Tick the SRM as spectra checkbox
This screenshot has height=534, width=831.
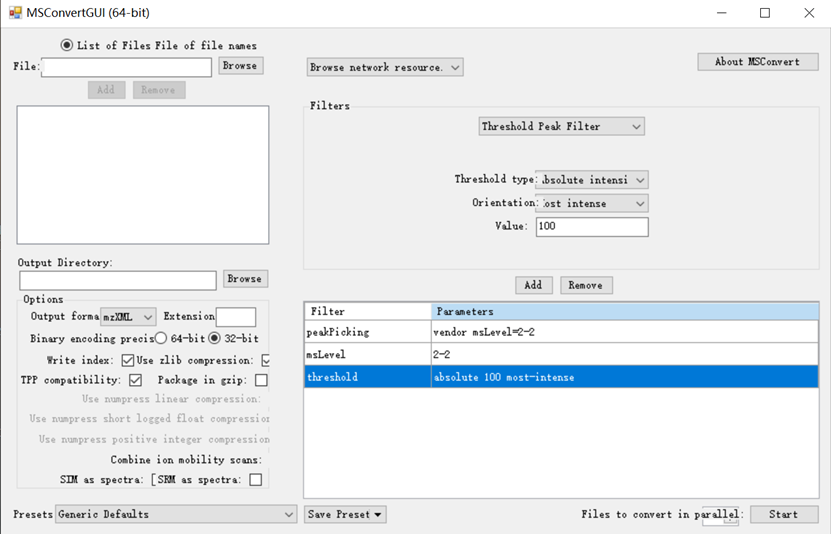(x=255, y=480)
